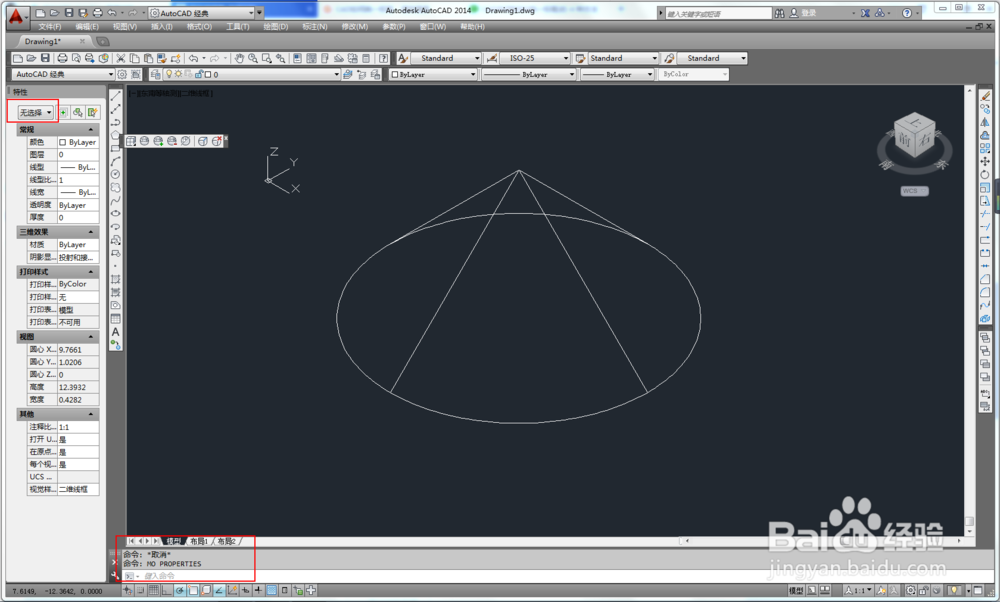This screenshot has width=1000, height=602.
Task: Select the Hatch tool in draw toolbar
Action: 115,279
